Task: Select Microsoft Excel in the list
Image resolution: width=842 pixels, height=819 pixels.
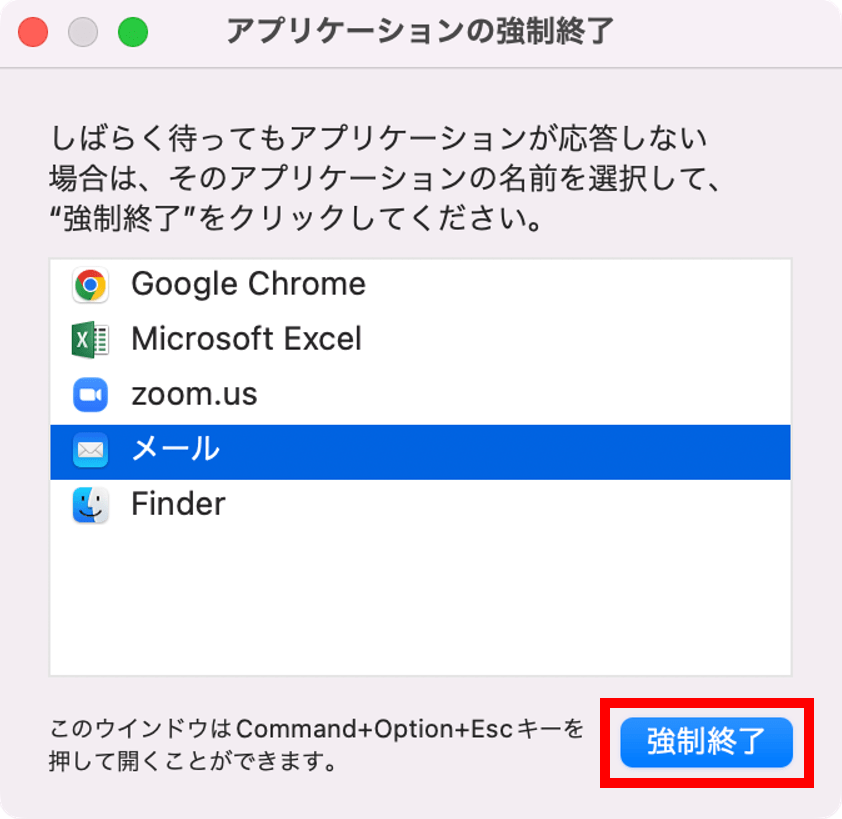Action: pyautogui.click(x=420, y=340)
